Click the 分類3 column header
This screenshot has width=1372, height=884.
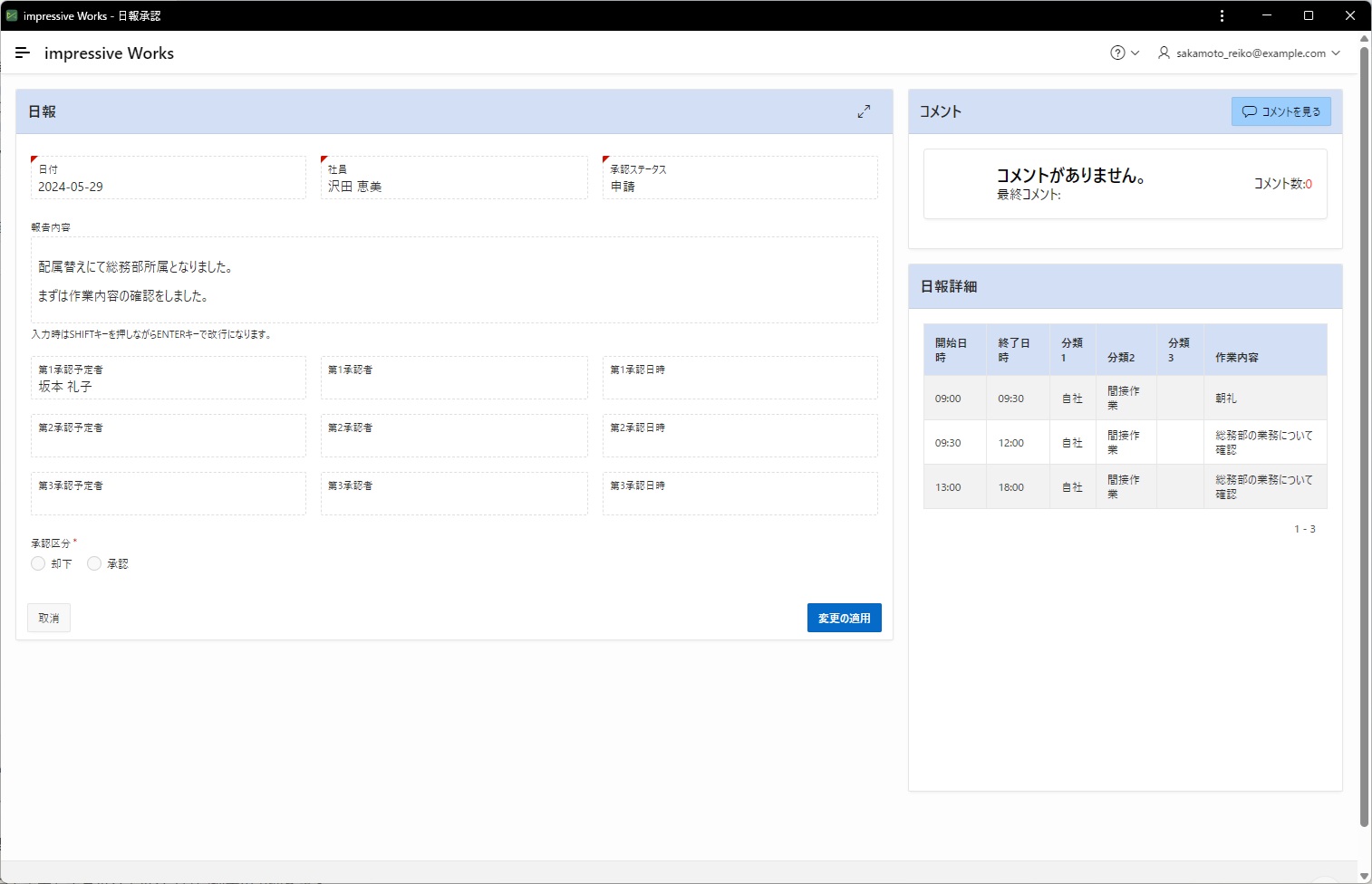click(1180, 350)
